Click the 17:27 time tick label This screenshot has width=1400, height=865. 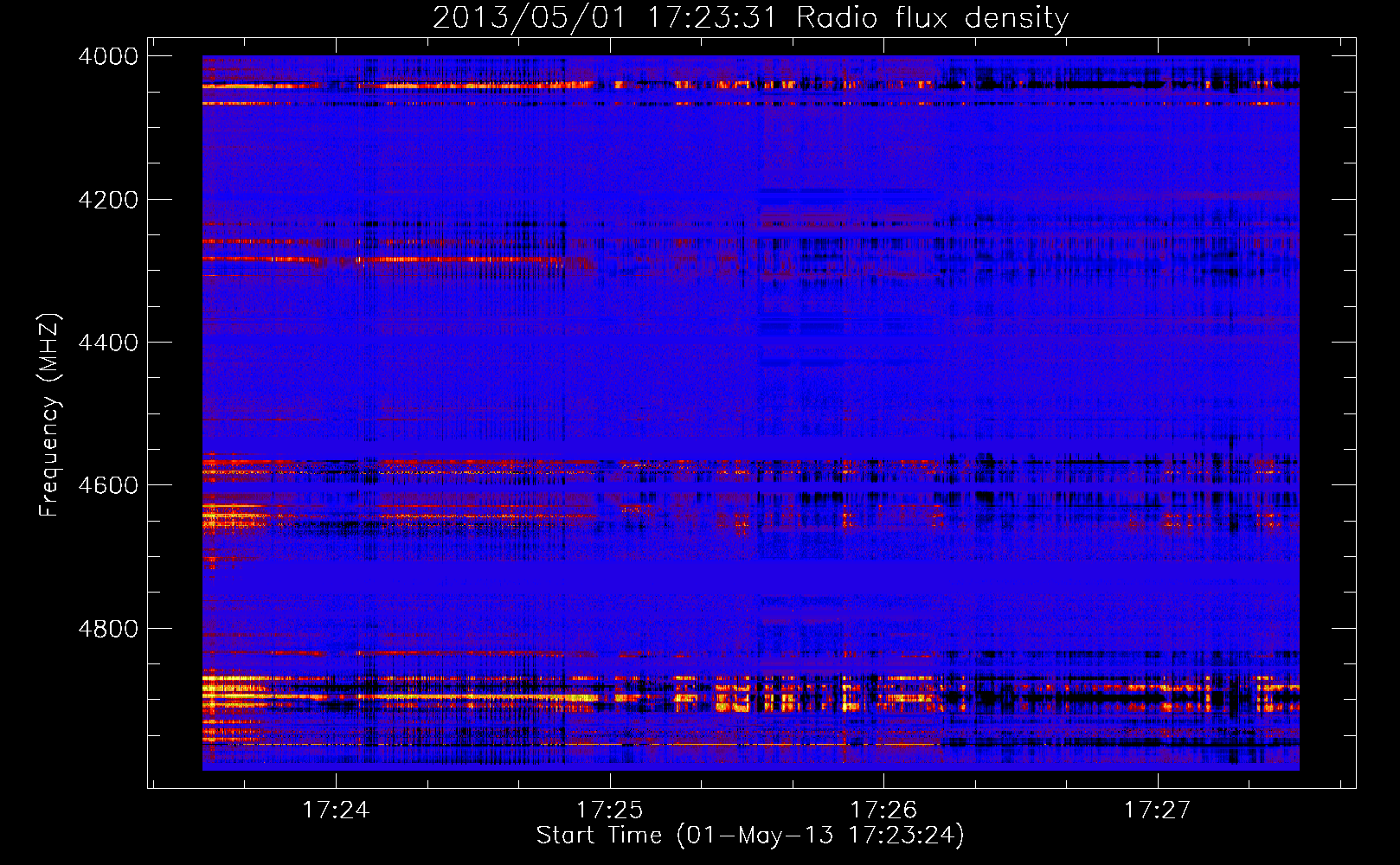click(1158, 810)
